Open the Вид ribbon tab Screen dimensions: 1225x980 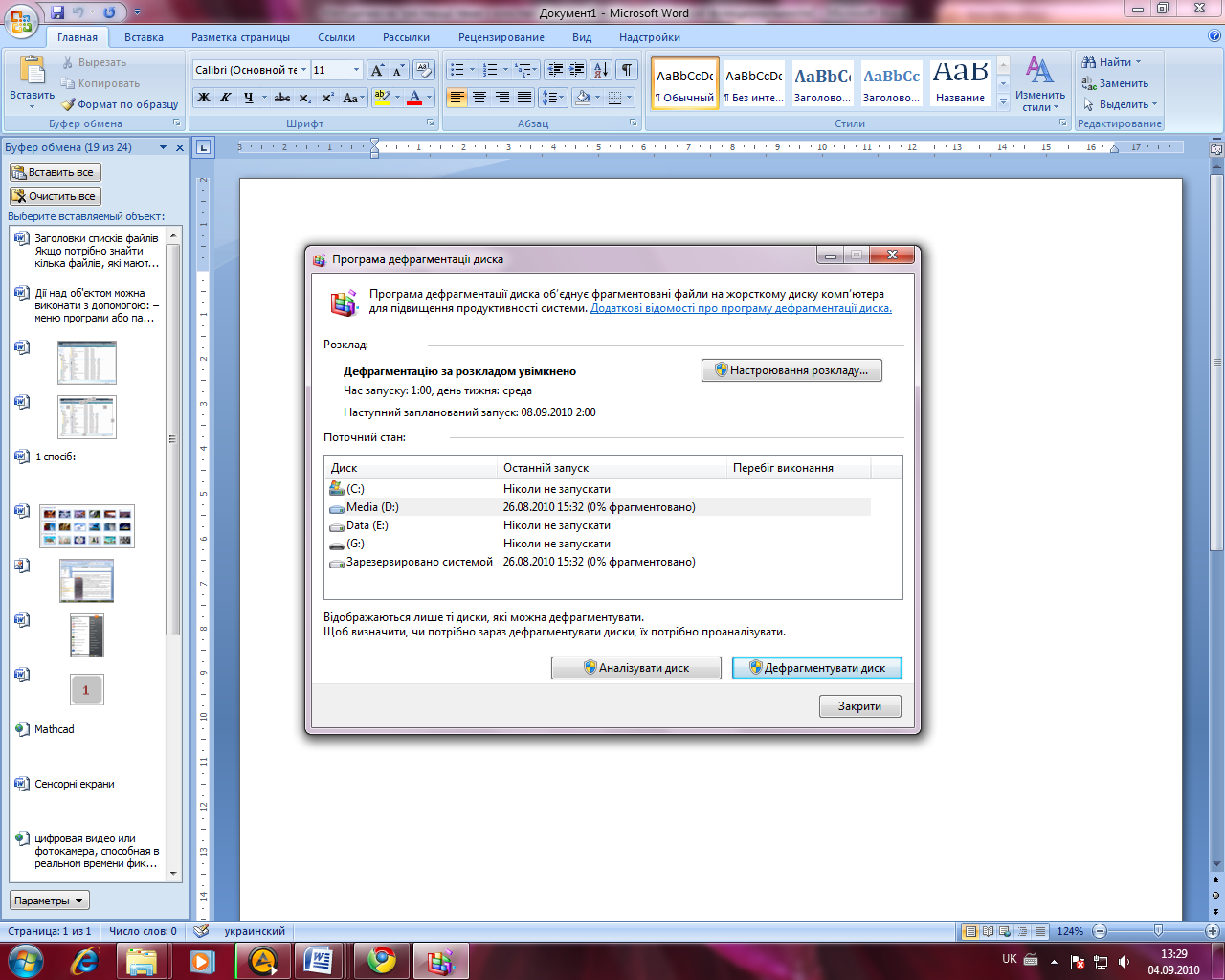[x=582, y=37]
